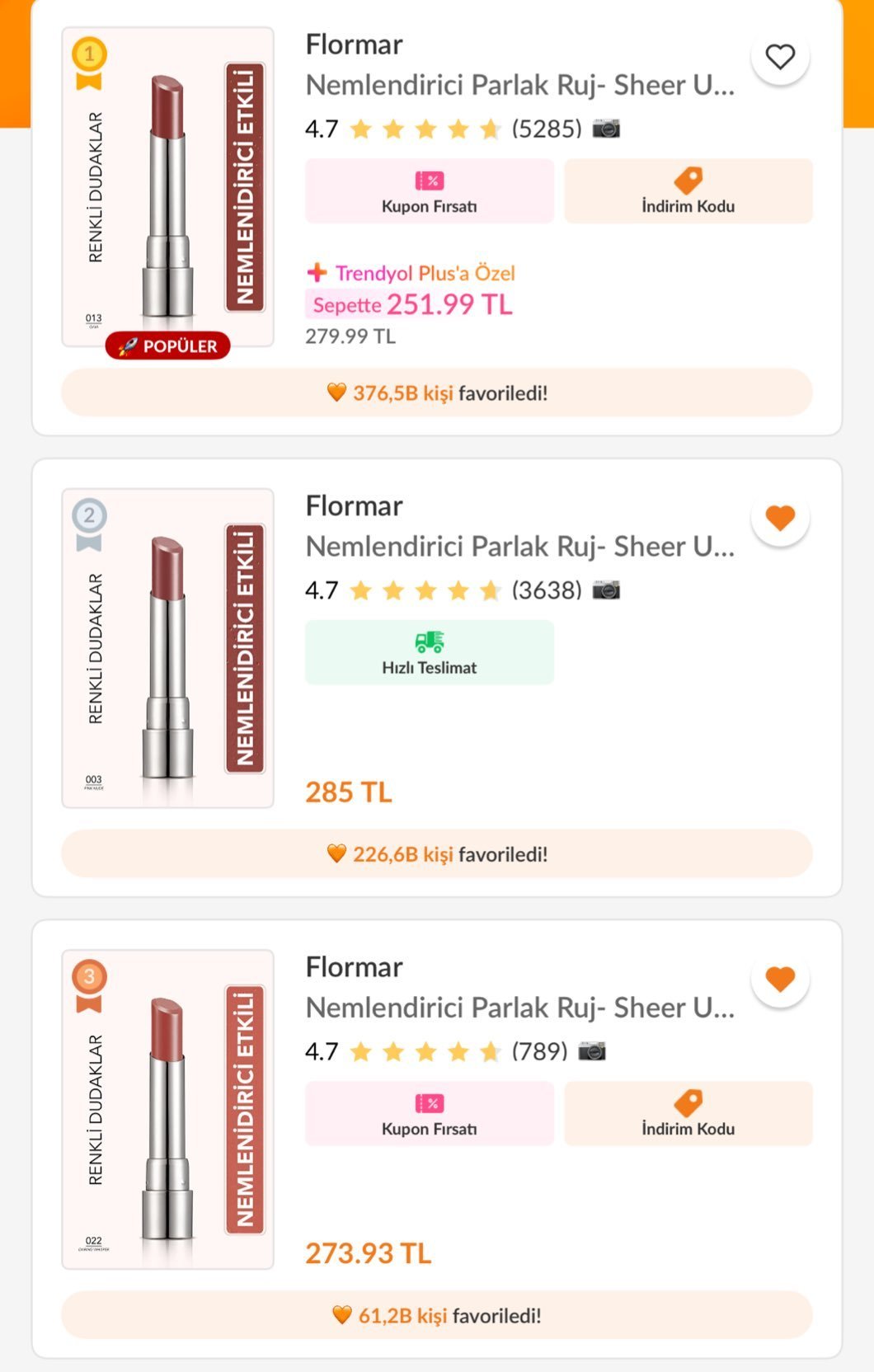This screenshot has width=874, height=1372.
Task: Tap the bronze rank 3 medal badge
Action: pos(89,984)
